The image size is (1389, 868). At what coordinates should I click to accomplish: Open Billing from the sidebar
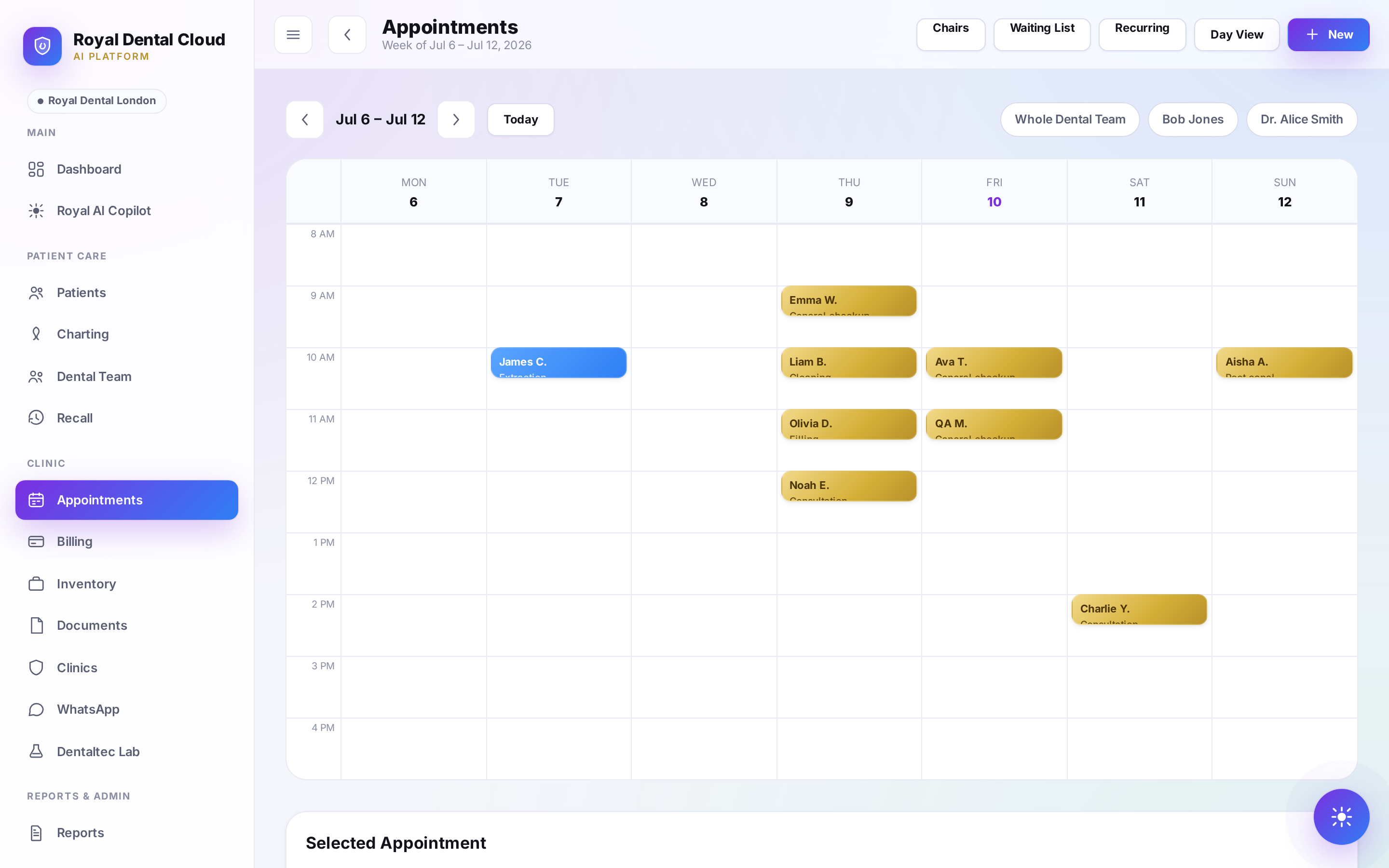[x=127, y=542]
